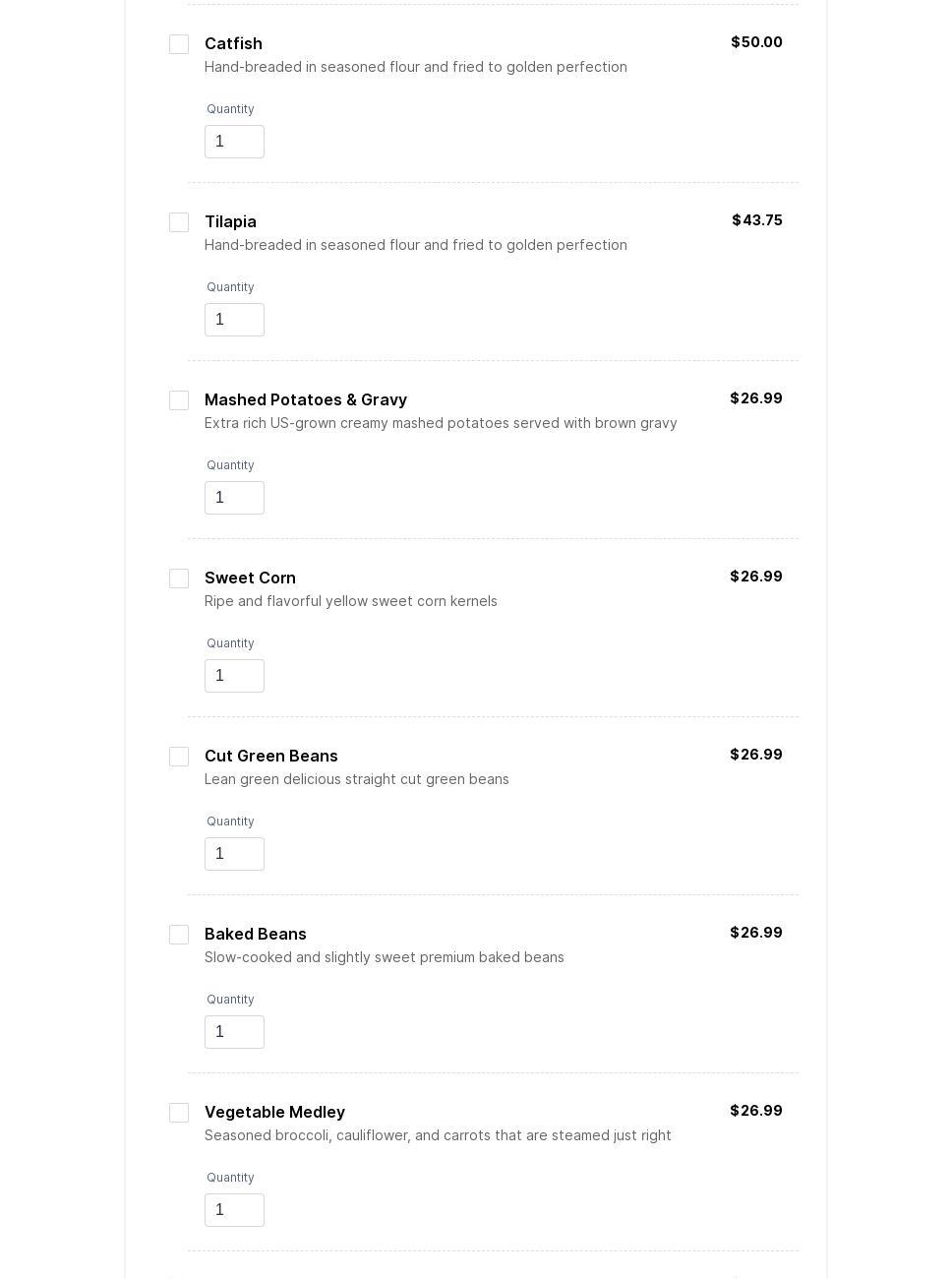This screenshot has width=952, height=1279.
Task: Click the Catfish item title
Action: coord(233,44)
